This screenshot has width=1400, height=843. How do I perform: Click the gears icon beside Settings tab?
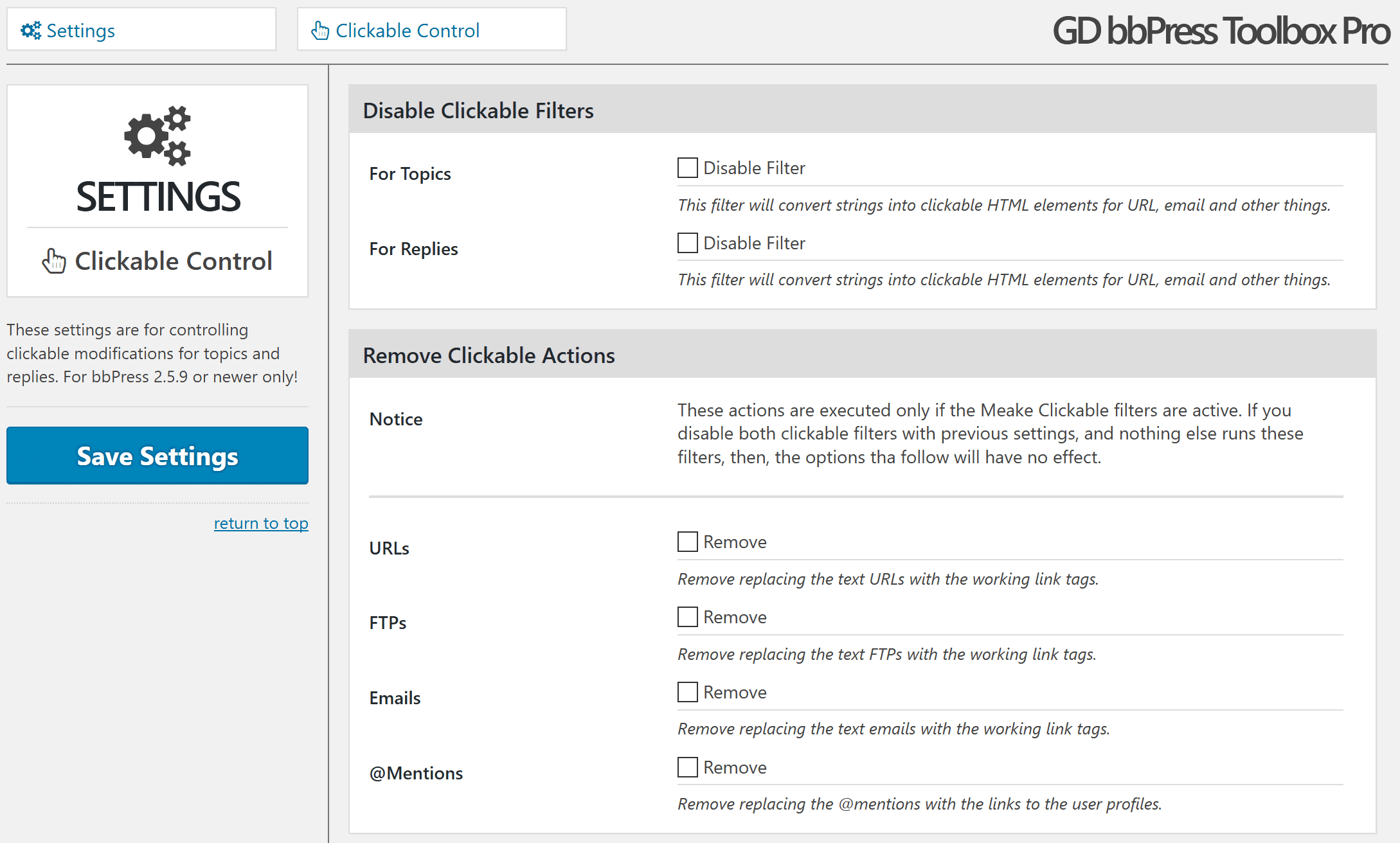[31, 30]
